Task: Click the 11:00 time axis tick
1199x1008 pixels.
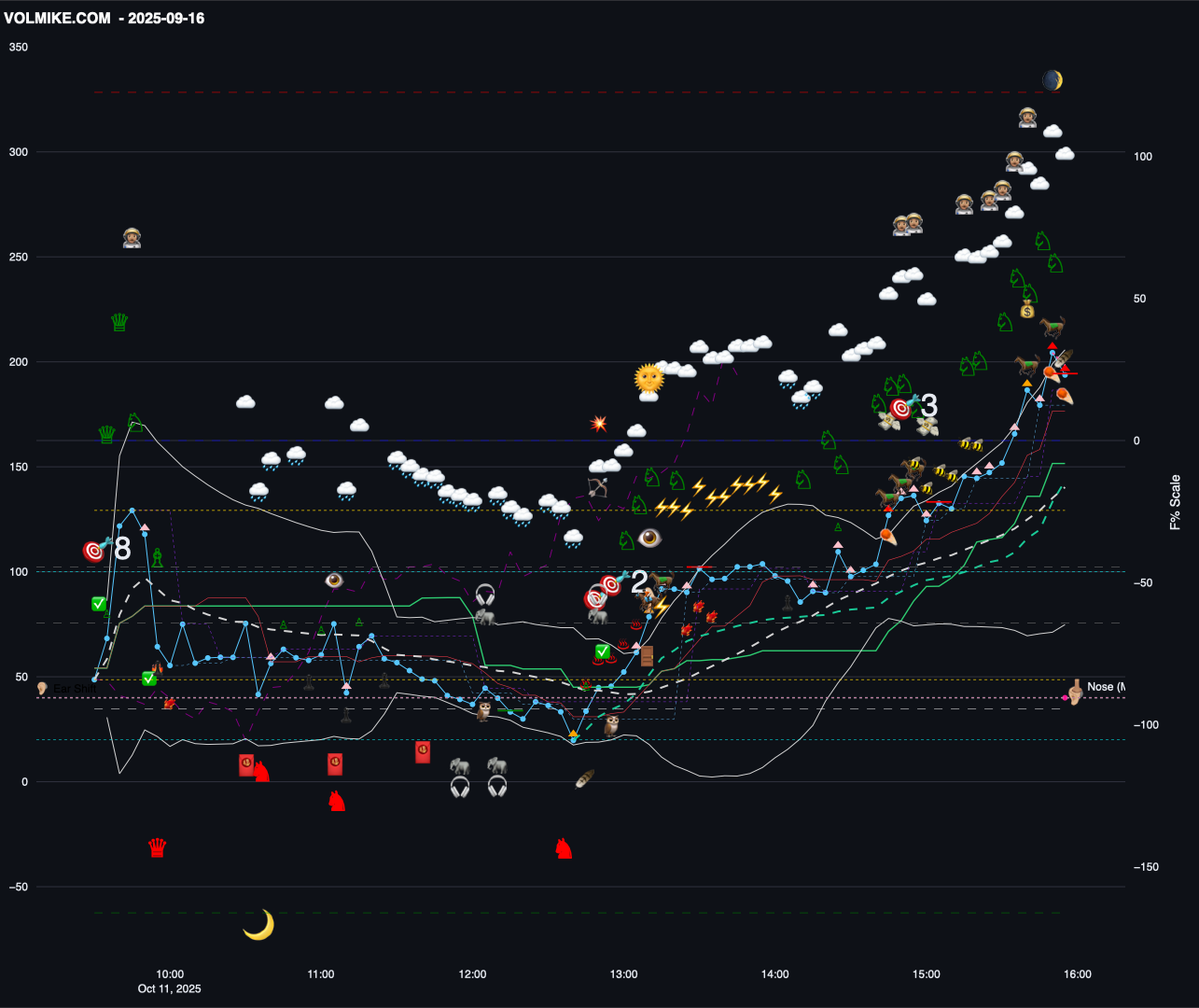Action: (x=321, y=974)
